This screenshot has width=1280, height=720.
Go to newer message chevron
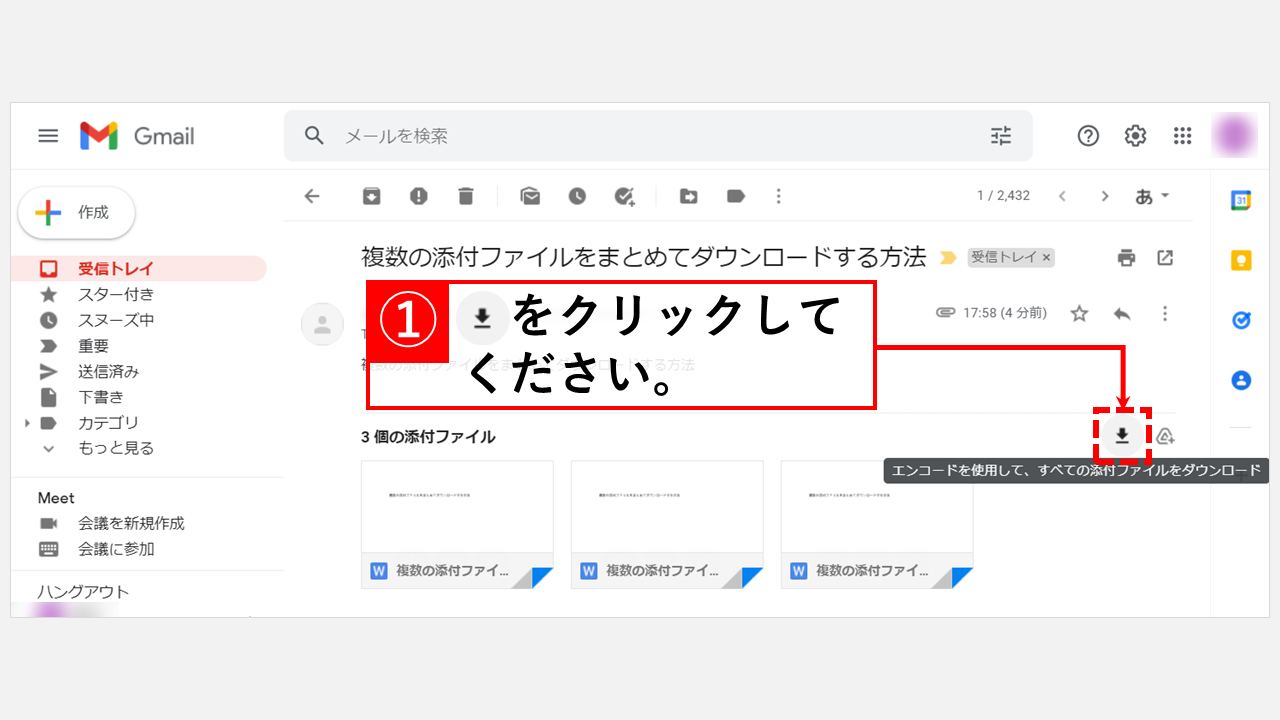tap(1062, 196)
